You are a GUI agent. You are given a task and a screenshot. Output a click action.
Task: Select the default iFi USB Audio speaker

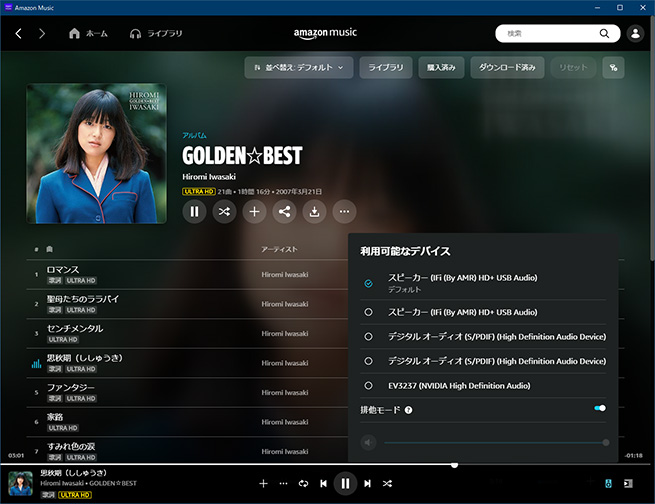[483, 283]
